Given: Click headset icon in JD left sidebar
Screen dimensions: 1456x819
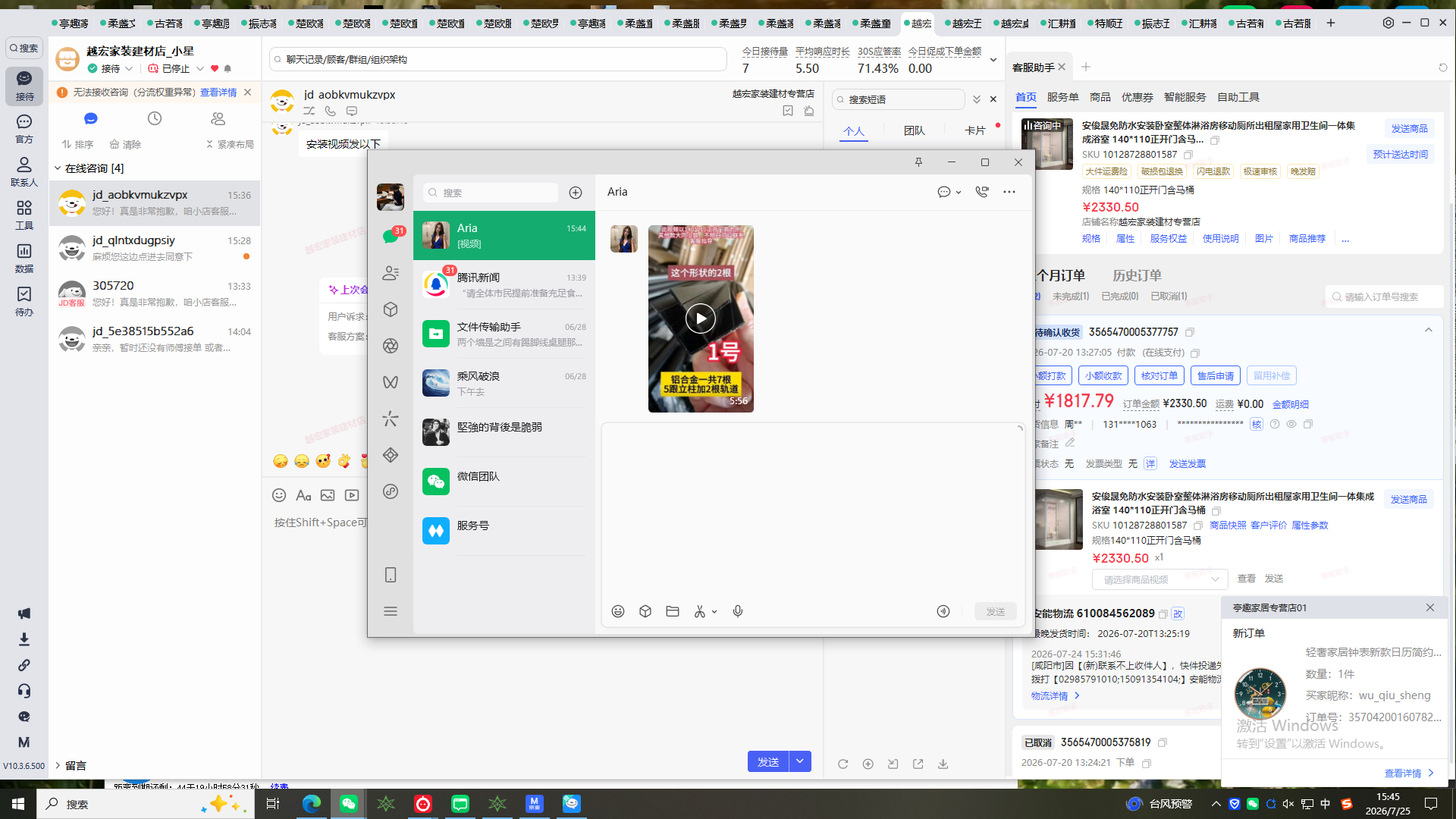Looking at the screenshot, I should [24, 691].
